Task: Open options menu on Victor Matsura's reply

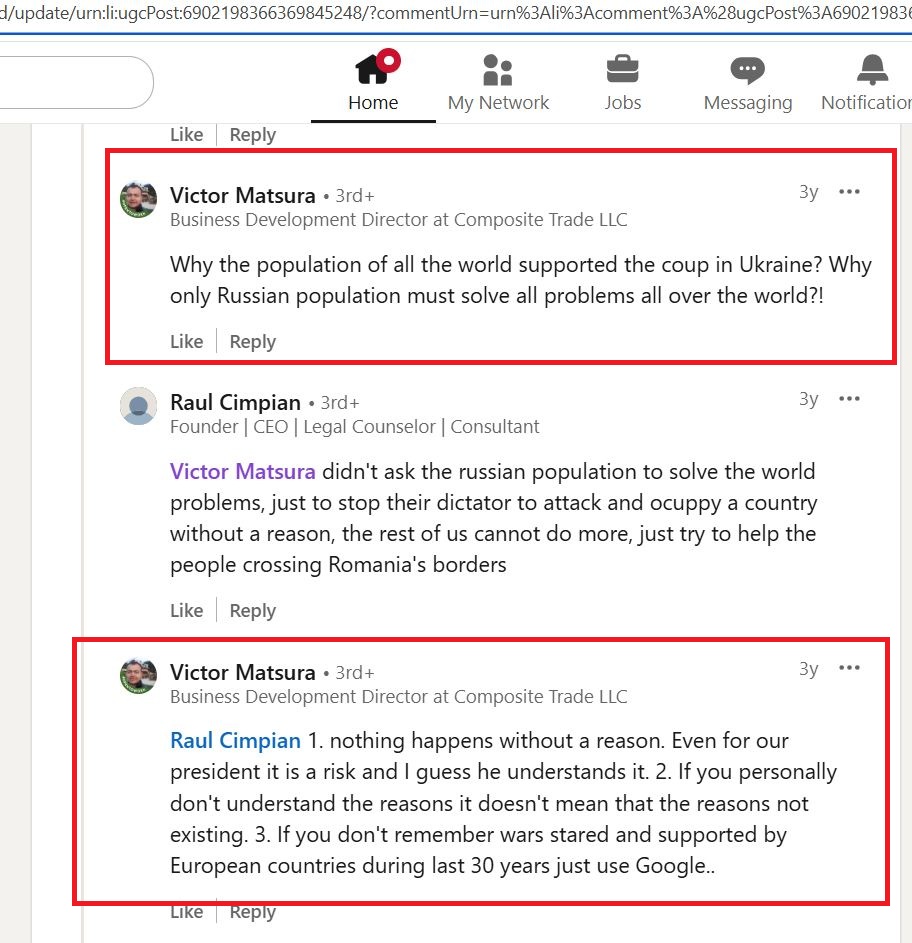Action: pos(849,668)
